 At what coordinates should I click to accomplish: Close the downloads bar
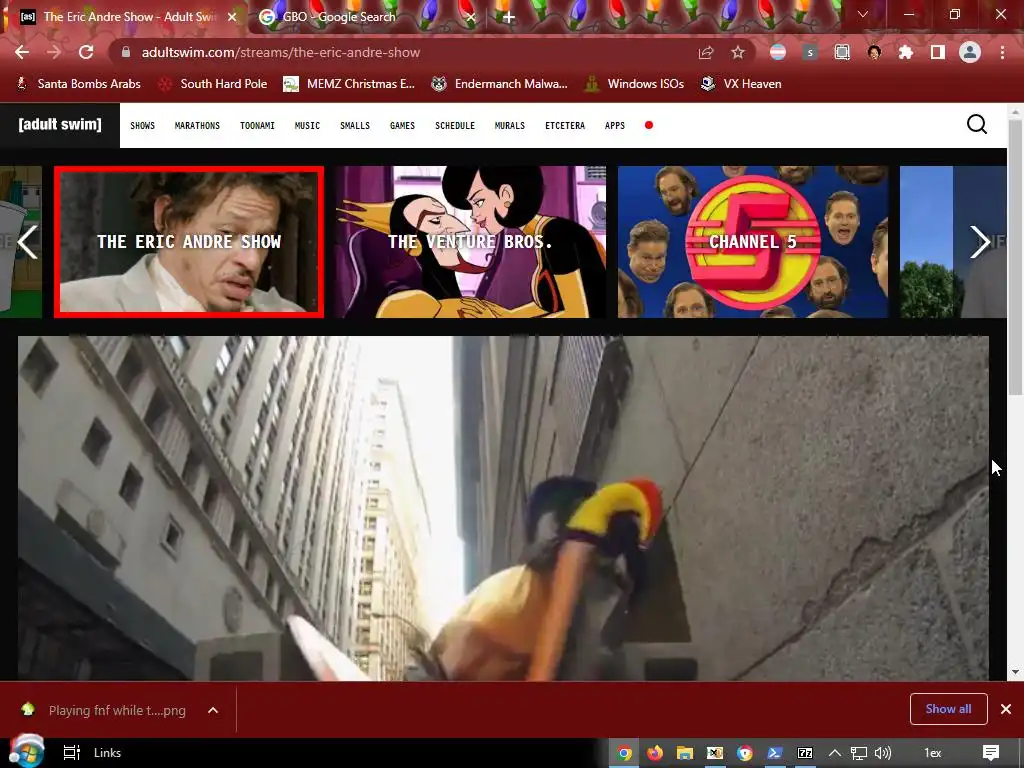[x=1006, y=709]
